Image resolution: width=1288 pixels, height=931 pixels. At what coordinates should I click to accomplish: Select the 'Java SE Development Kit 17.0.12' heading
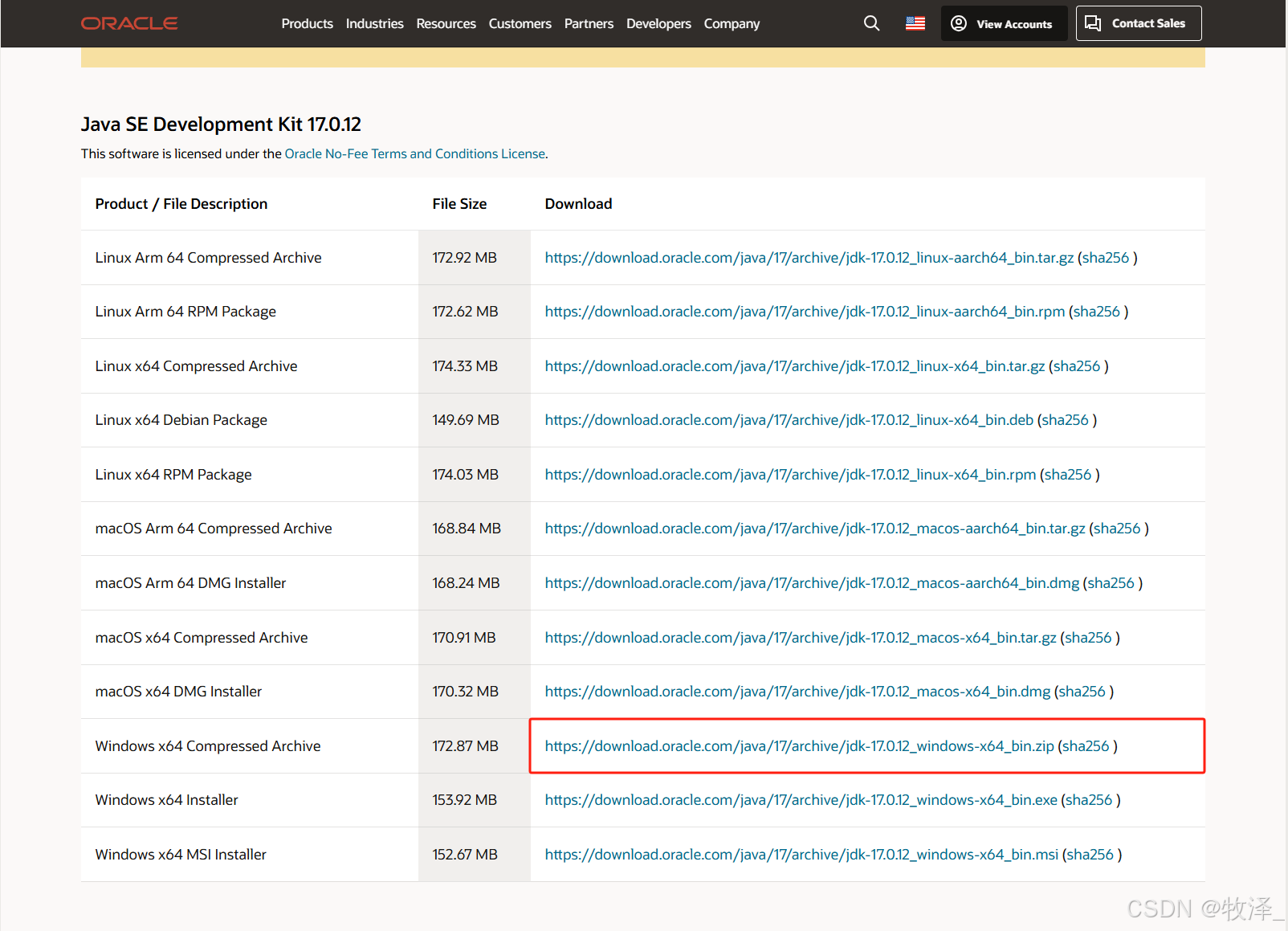(221, 125)
